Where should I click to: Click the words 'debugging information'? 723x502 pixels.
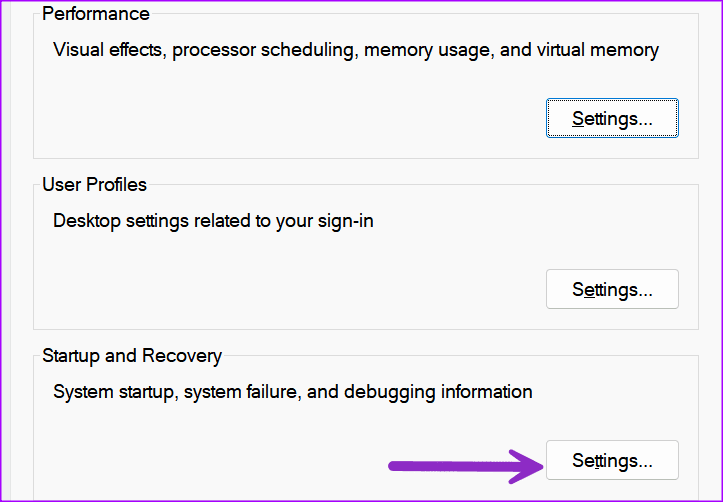438,392
